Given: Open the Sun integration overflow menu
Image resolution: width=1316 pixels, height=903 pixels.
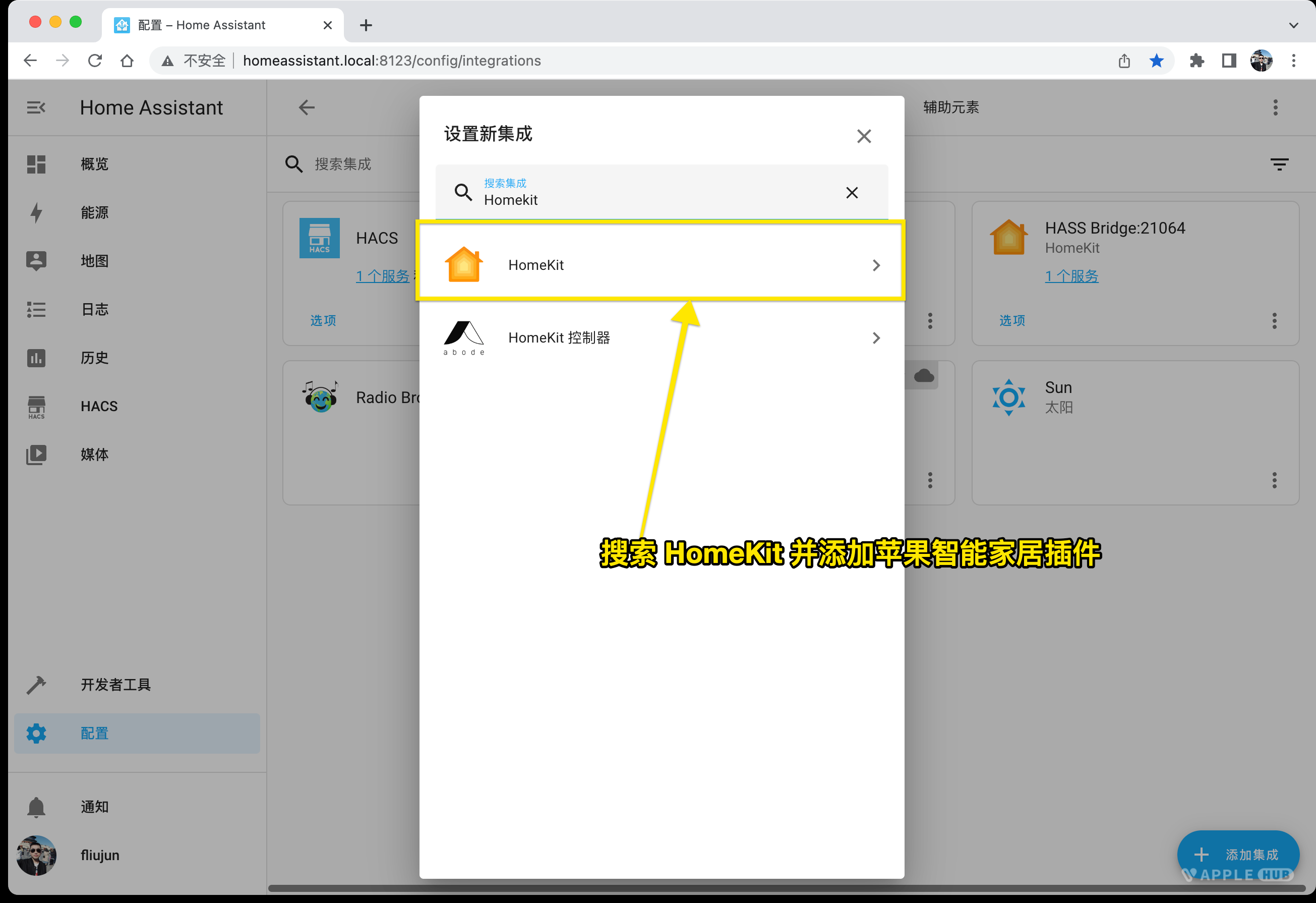Looking at the screenshot, I should pos(1274,480).
